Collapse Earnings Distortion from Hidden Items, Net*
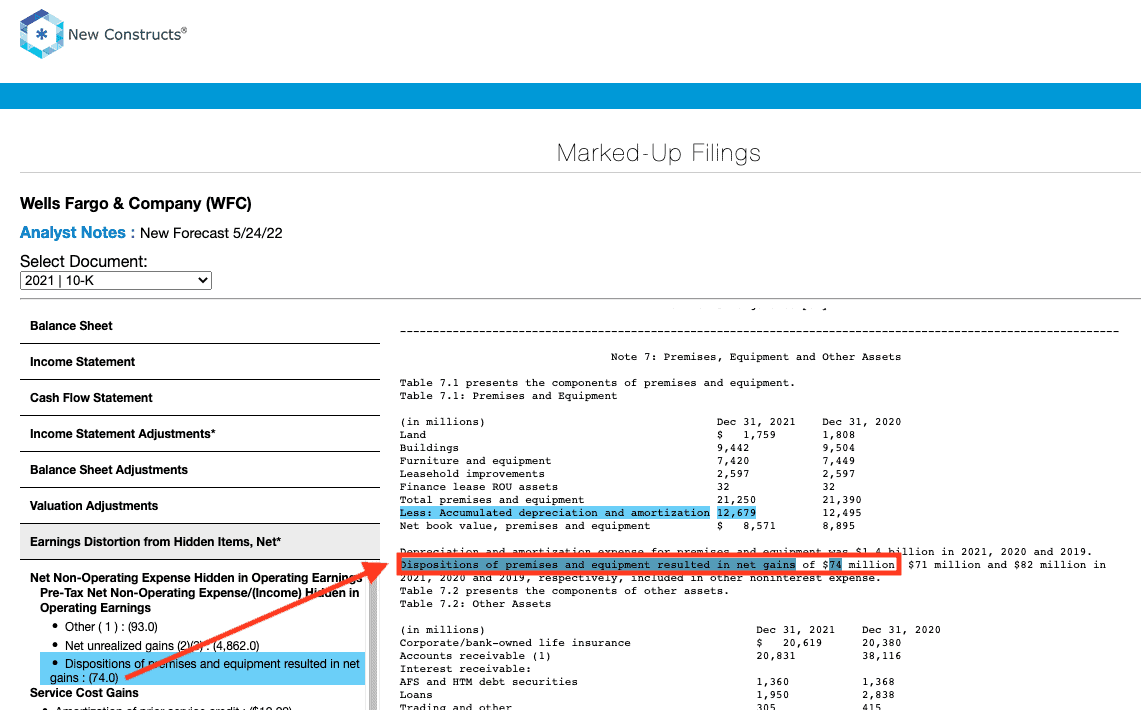The height and width of the screenshot is (710, 1141). (x=199, y=542)
